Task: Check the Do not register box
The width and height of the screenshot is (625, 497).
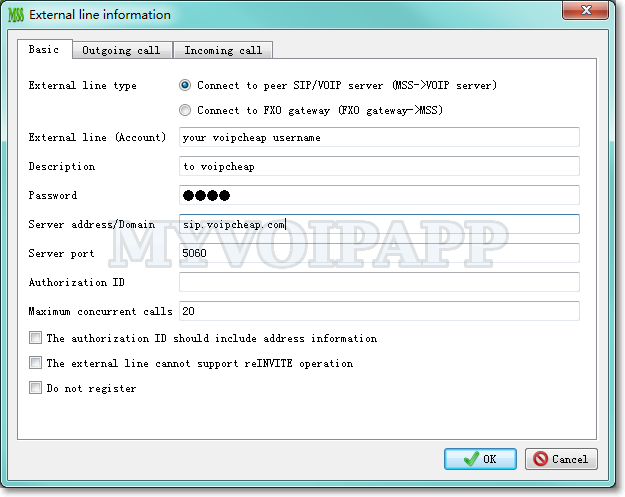Action: (x=35, y=388)
